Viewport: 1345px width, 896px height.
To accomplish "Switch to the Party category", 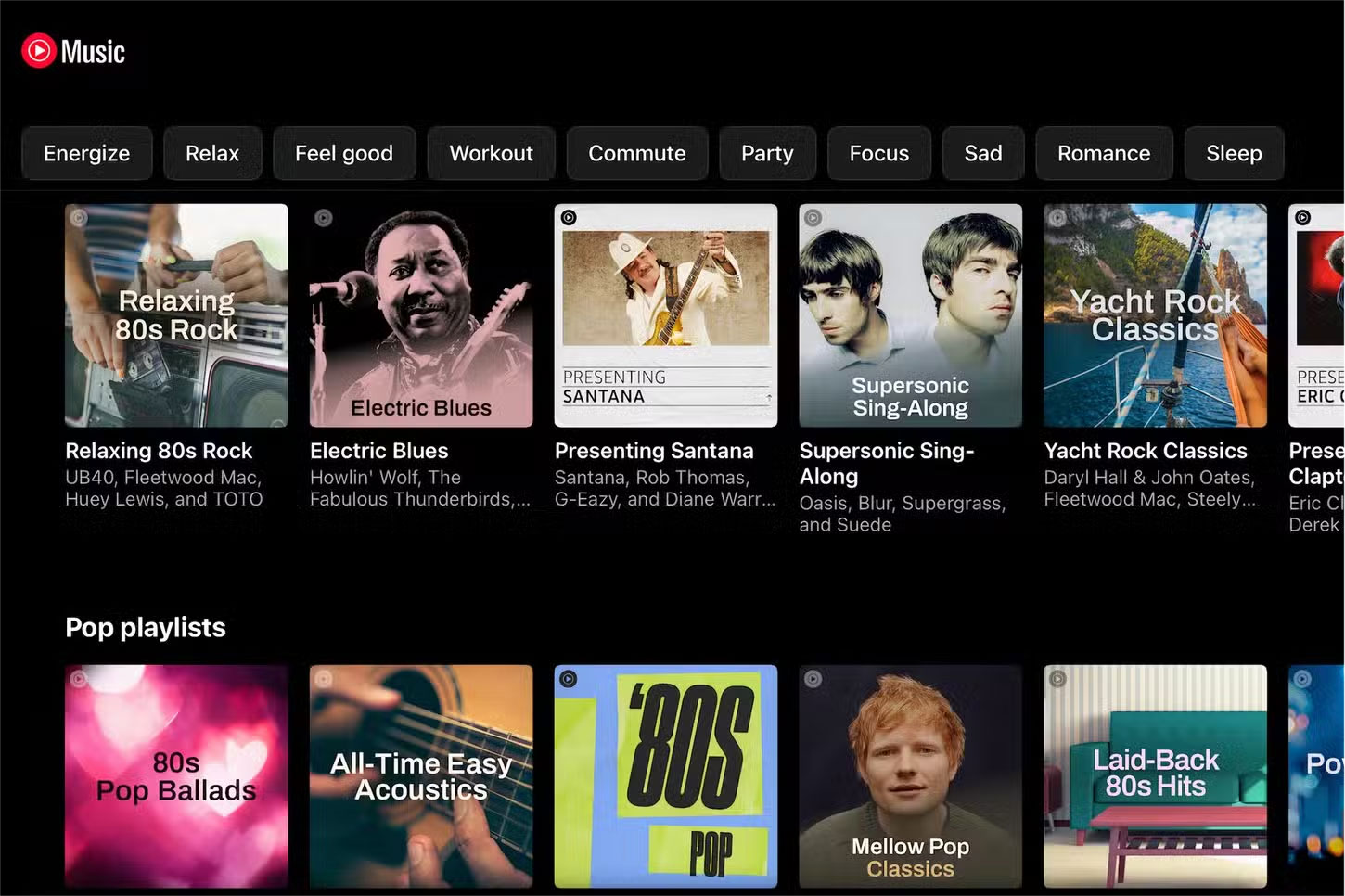I will tap(767, 153).
